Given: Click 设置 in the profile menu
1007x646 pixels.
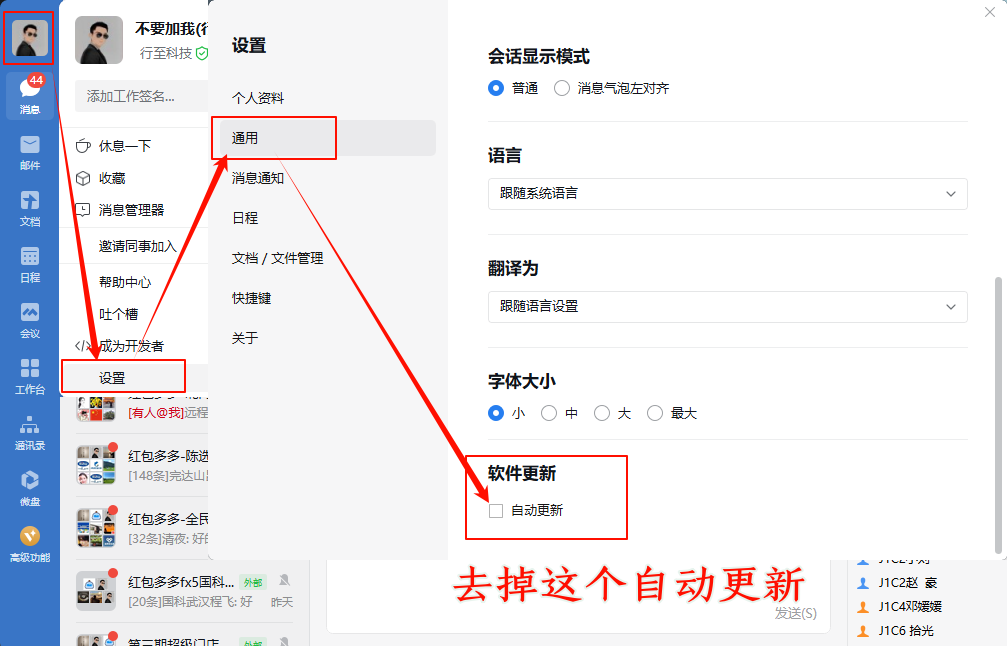Looking at the screenshot, I should (113, 378).
